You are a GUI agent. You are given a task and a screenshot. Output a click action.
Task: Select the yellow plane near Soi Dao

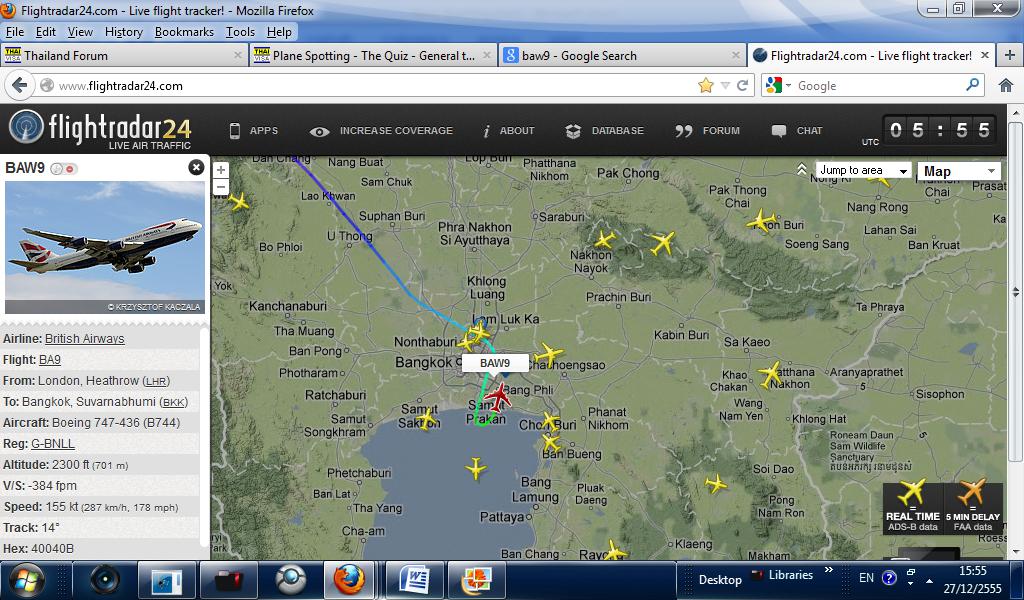tap(716, 484)
